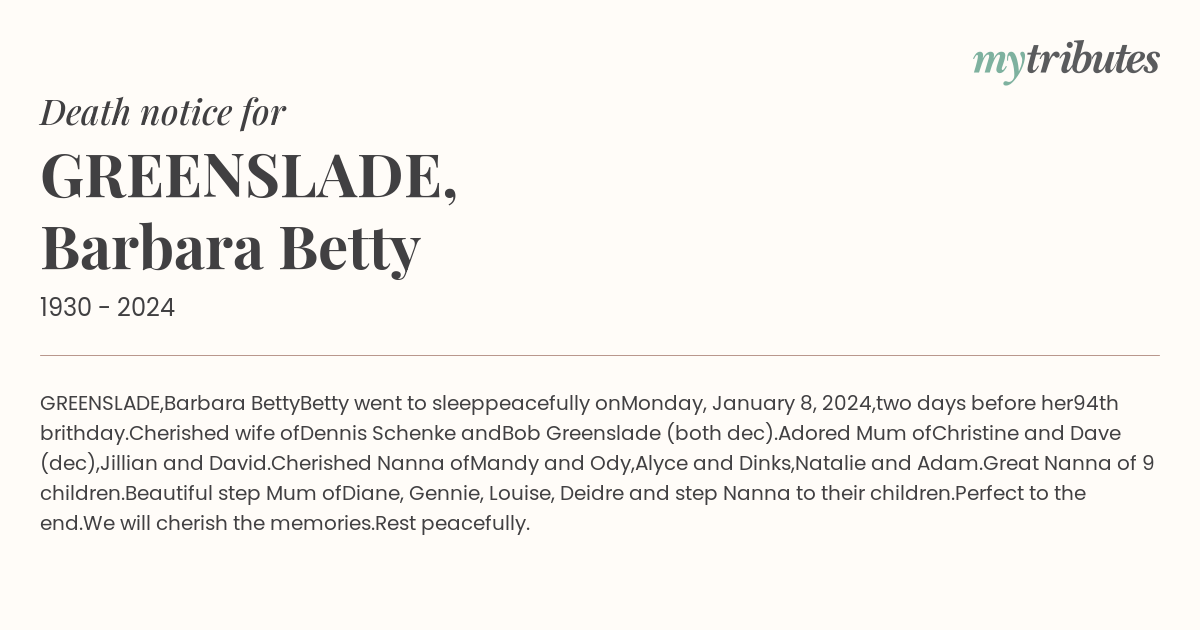Click the name Barbara Betty
The height and width of the screenshot is (630, 1200).
click(x=230, y=249)
